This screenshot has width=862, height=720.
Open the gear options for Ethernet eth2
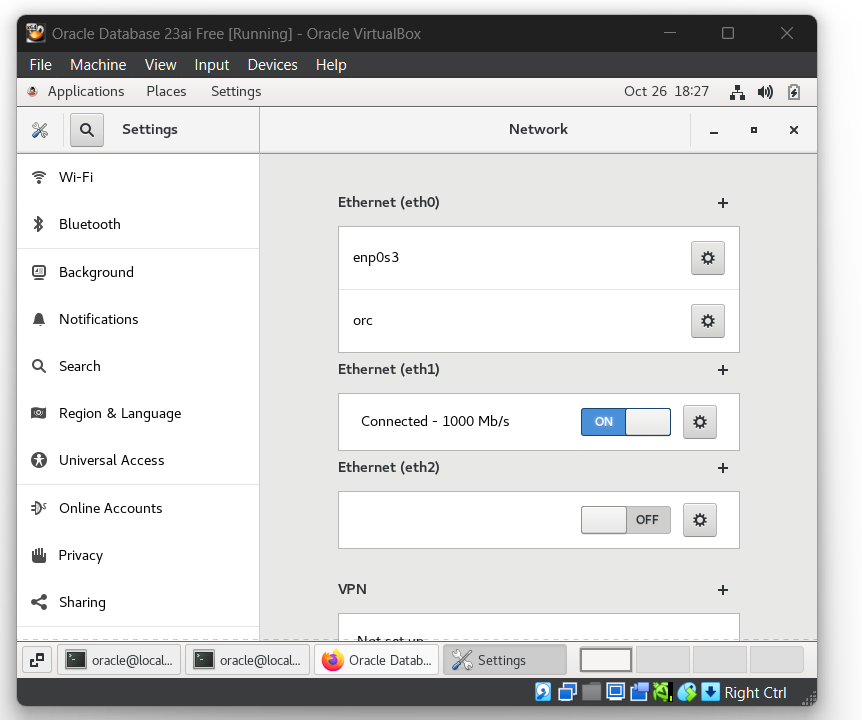tap(699, 520)
